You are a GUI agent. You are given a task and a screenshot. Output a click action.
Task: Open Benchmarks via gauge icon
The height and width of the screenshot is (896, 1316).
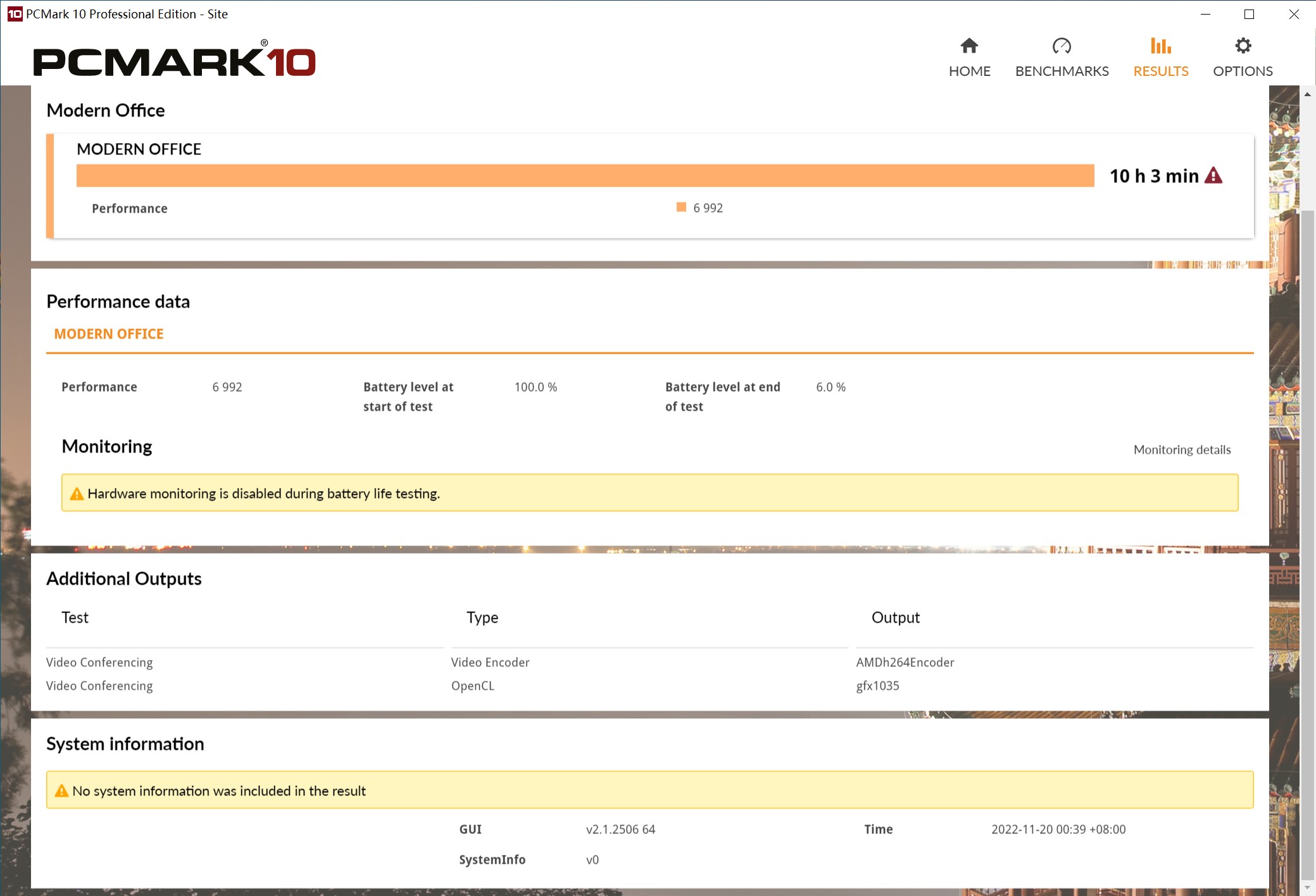1062,46
